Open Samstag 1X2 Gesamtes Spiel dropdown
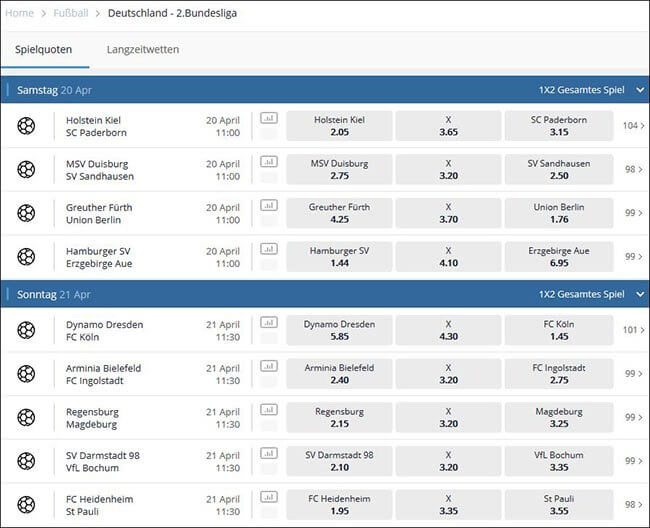This screenshot has height=528, width=650. 592,90
